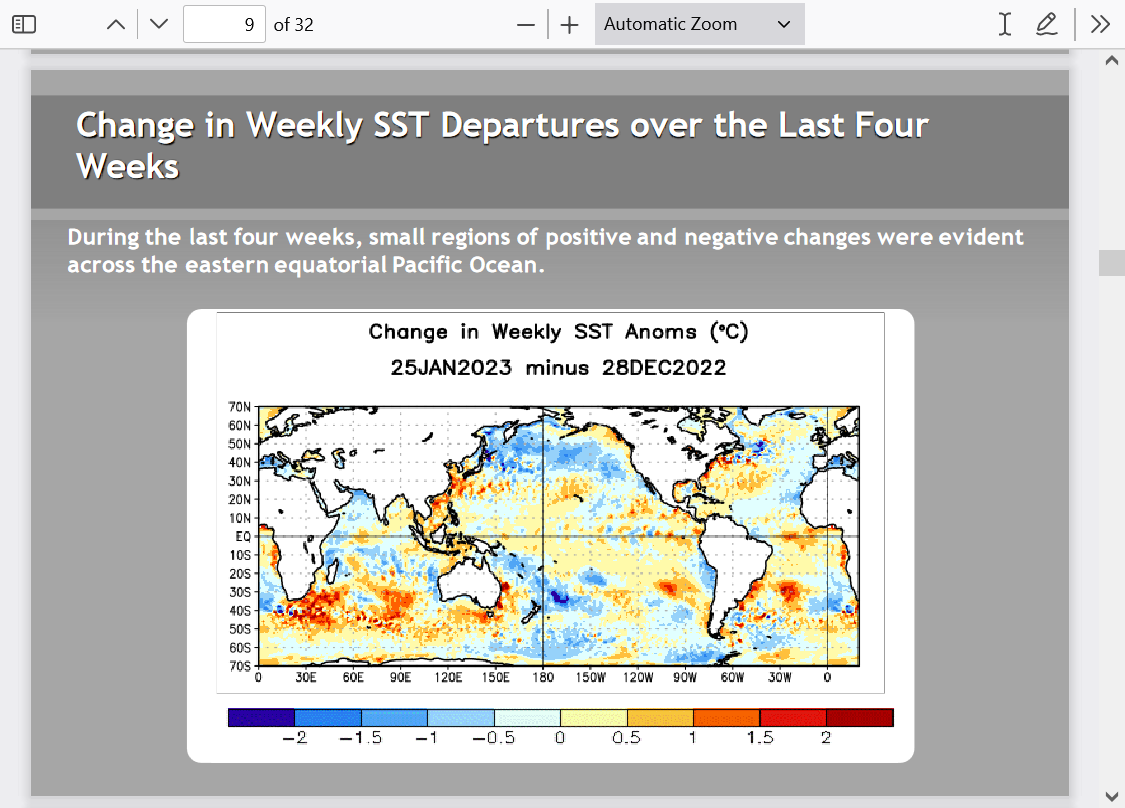The image size is (1125, 808).
Task: Click the '90E' longitude axis label
Action: 400,677
